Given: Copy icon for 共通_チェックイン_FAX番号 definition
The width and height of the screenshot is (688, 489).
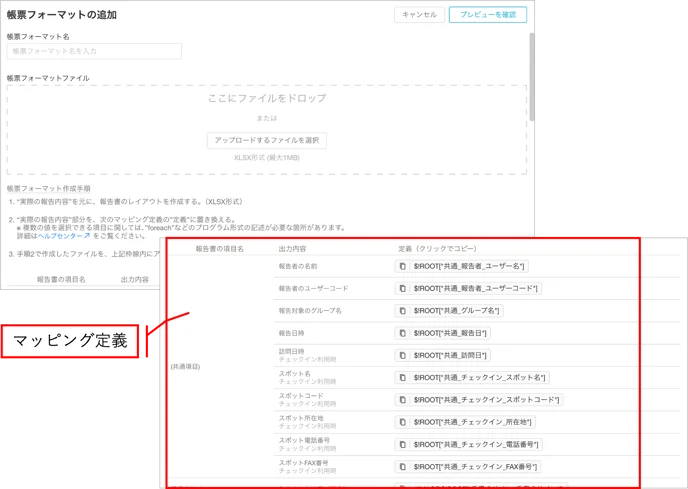Looking at the screenshot, I should (x=402, y=467).
